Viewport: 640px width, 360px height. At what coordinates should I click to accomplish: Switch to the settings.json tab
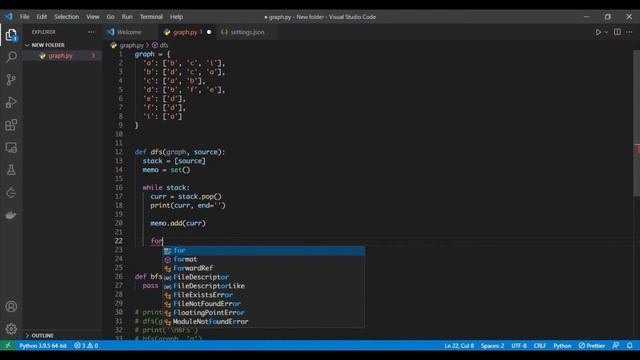pos(247,32)
